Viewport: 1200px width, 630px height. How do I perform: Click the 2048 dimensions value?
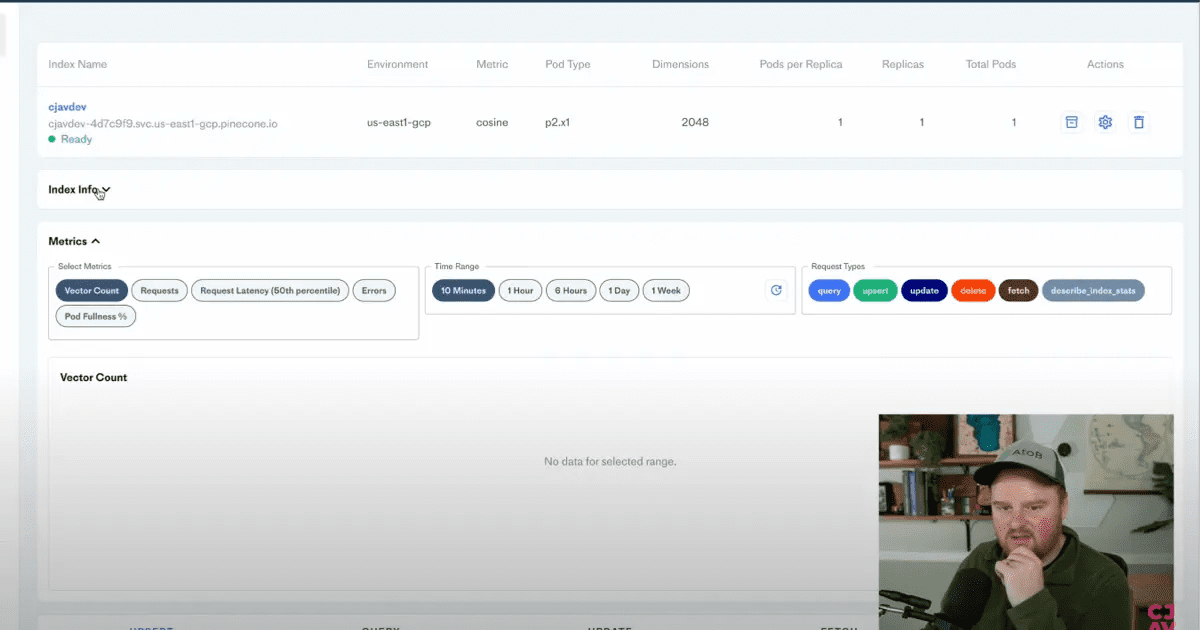695,122
